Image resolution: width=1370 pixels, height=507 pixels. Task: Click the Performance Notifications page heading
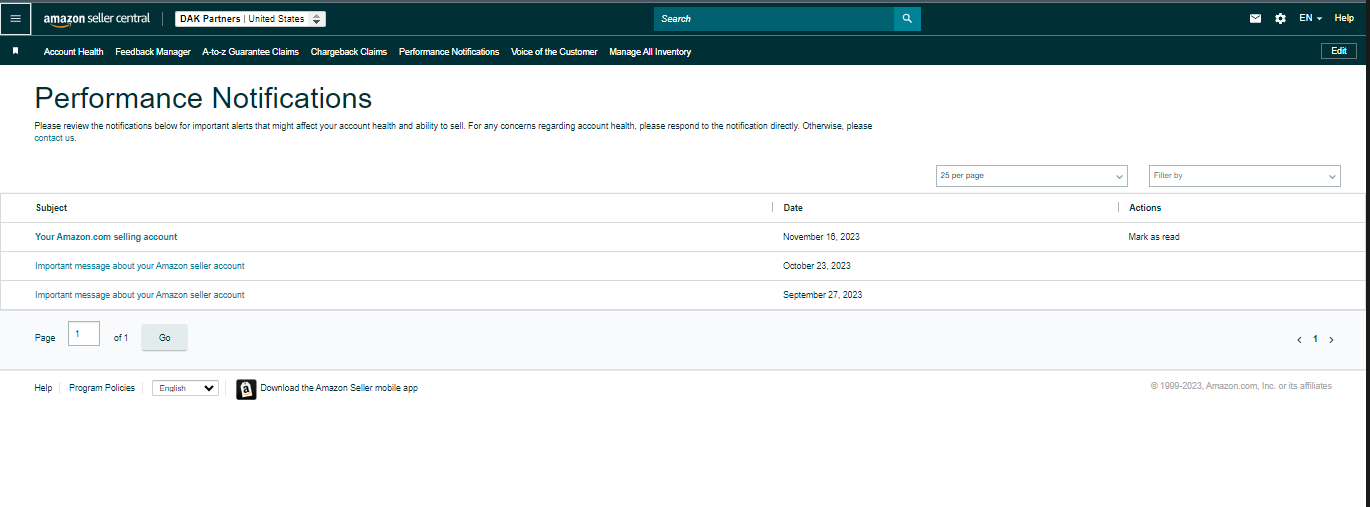(x=203, y=98)
